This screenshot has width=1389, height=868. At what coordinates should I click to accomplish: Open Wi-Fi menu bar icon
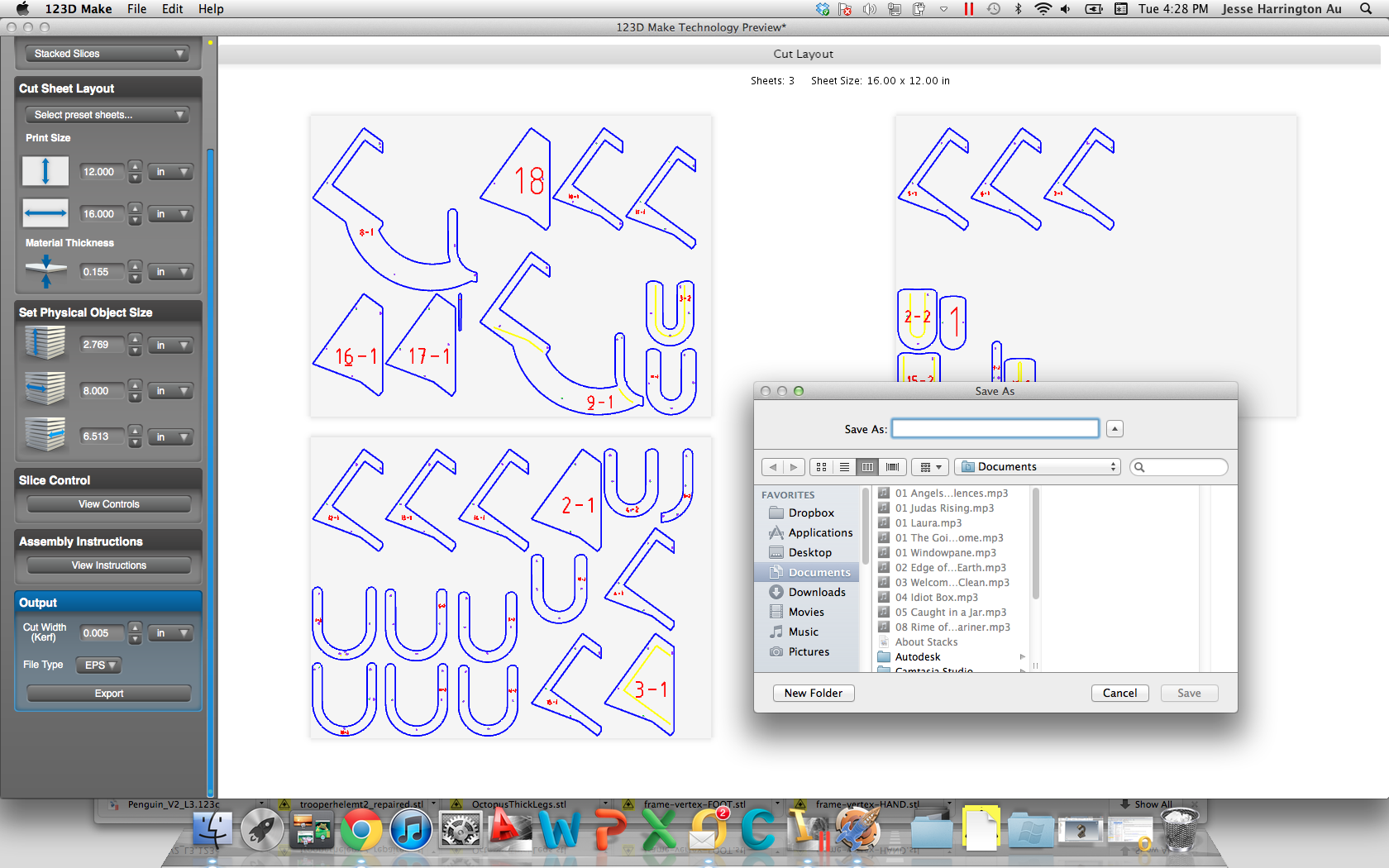pos(1043,9)
